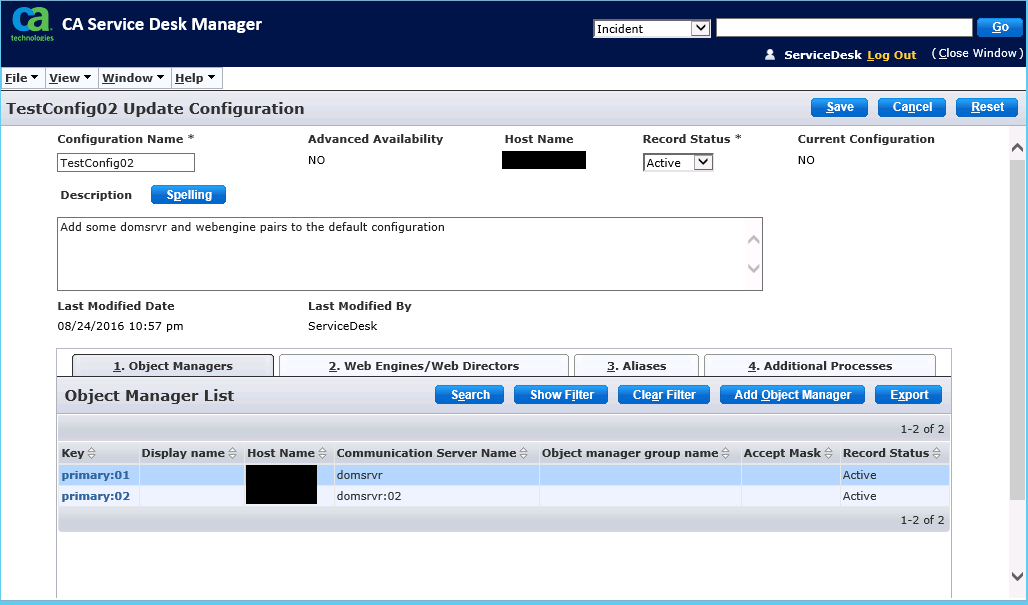Sort by Record Status column arrows
1028x605 pixels.
tap(937, 454)
